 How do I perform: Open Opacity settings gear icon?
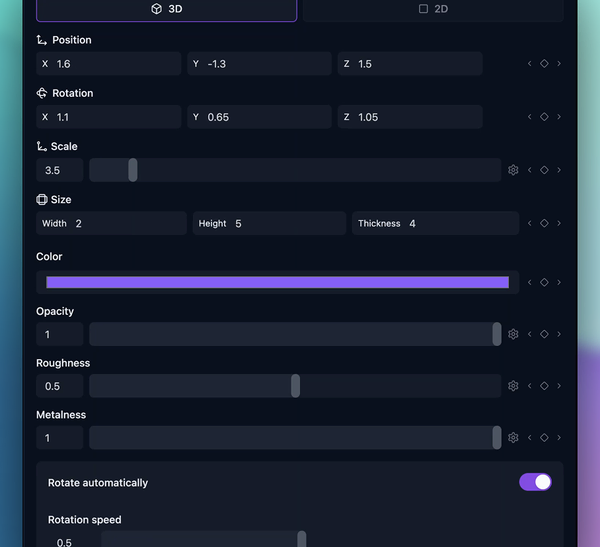pyautogui.click(x=513, y=334)
